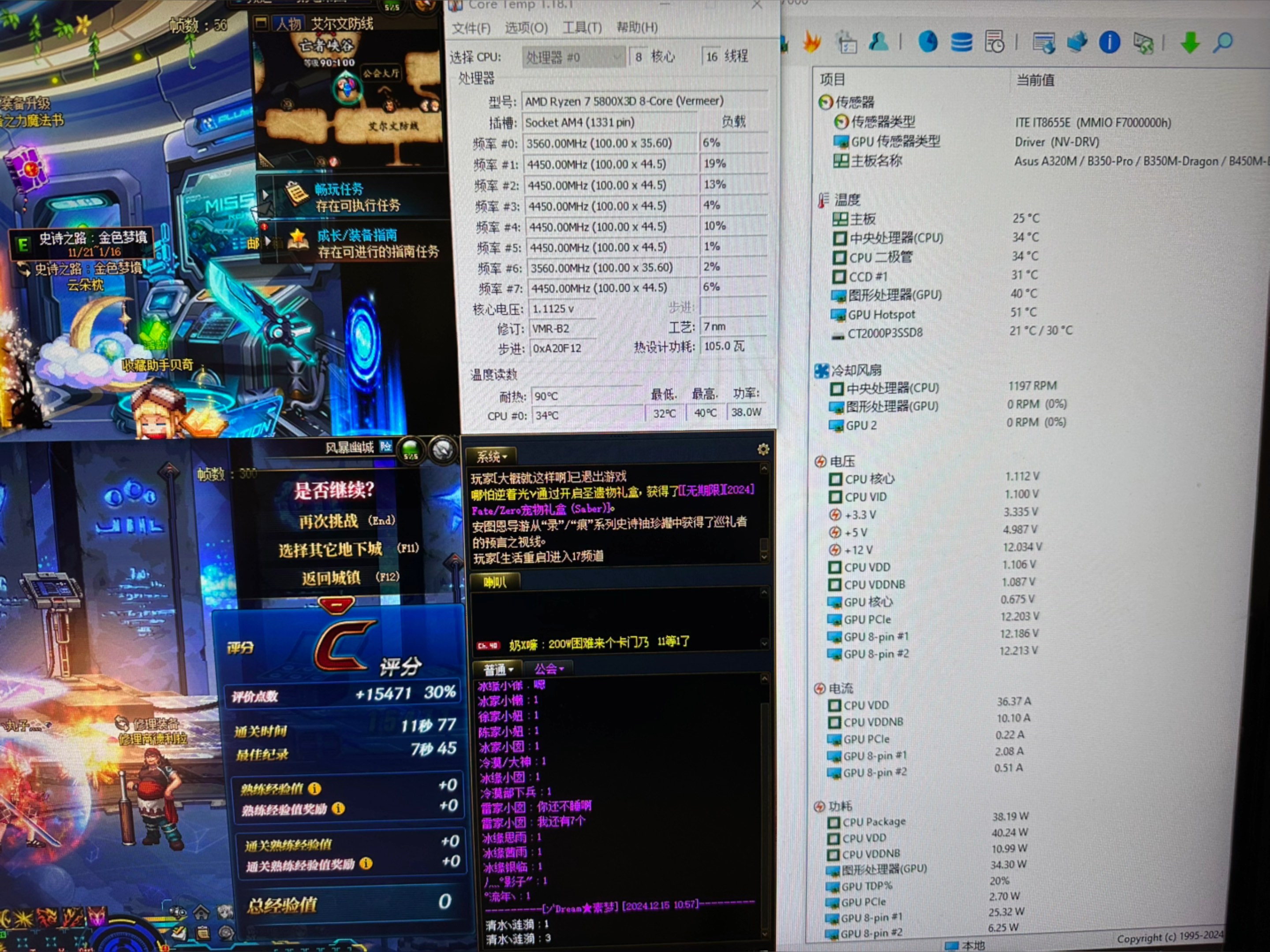Image resolution: width=1270 pixels, height=952 pixels.
Task: Click the character portrait icon in bottom bar
Action: click(225, 912)
